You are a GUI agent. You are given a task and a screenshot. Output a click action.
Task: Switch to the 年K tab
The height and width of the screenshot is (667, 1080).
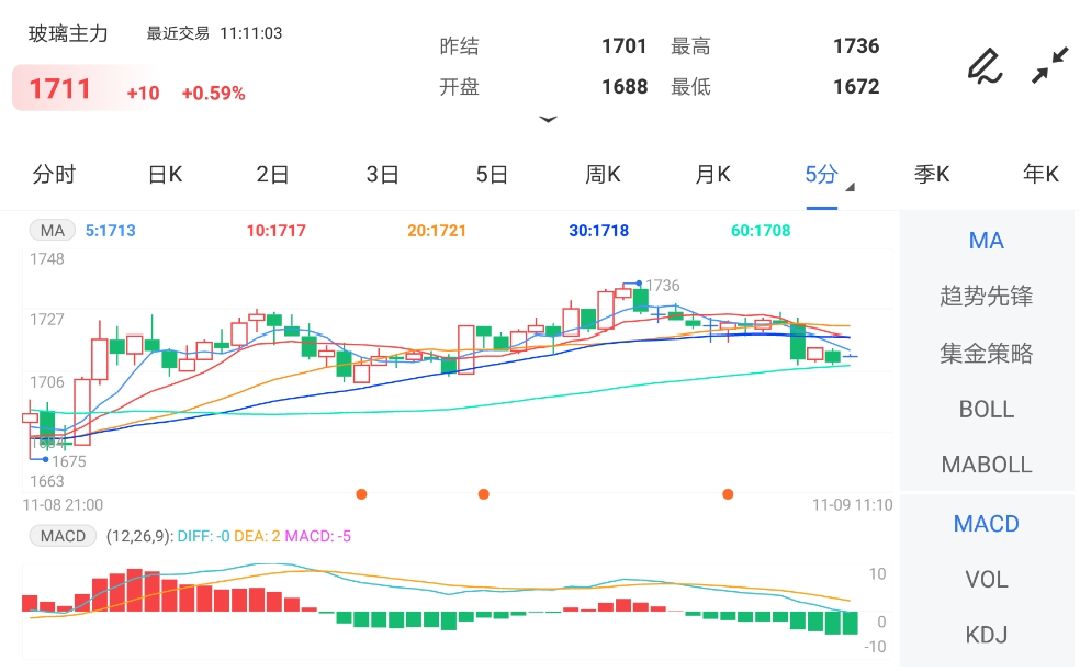(1040, 174)
